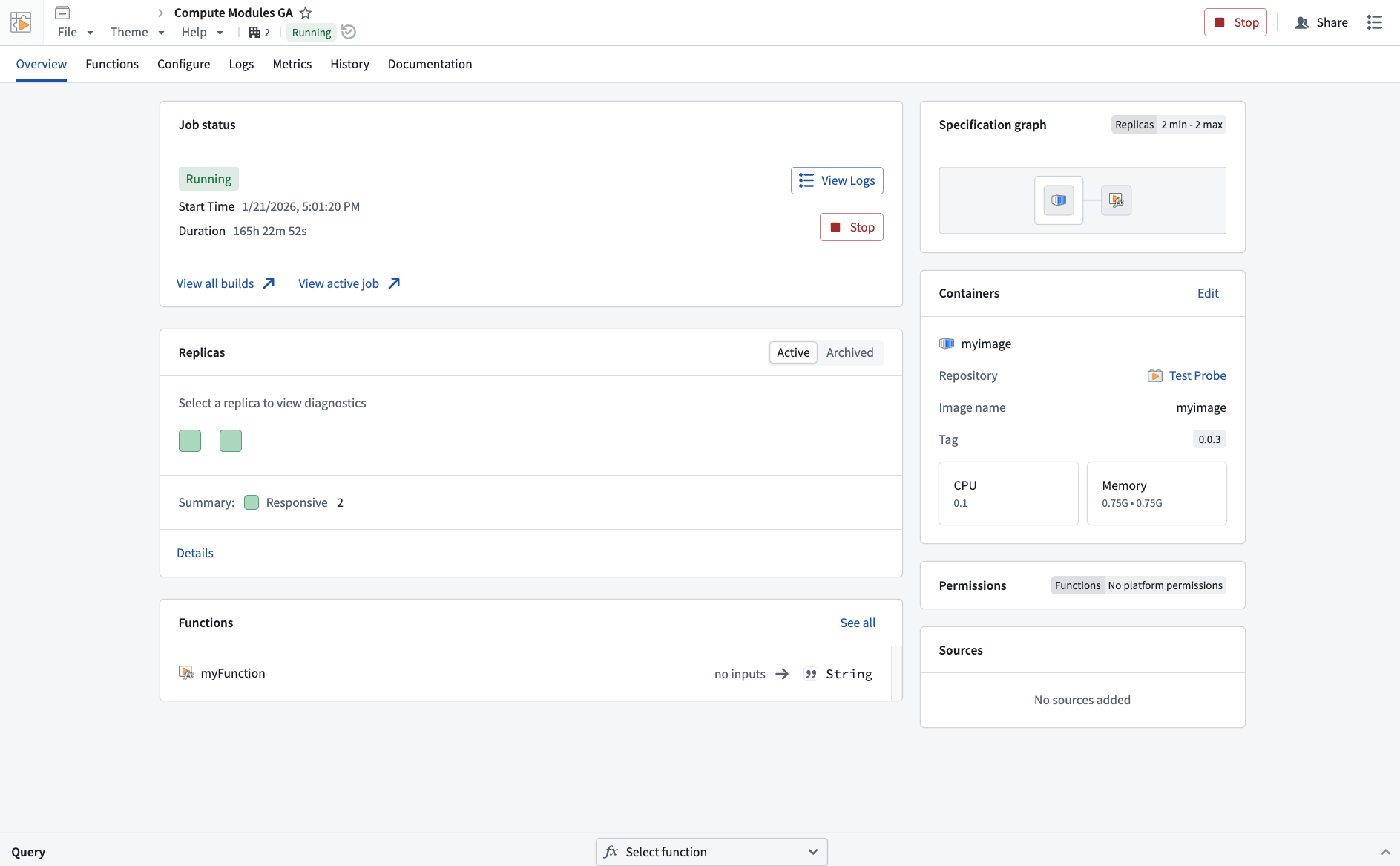Viewport: 1400px width, 866px height.
Task: Open the Configure tab
Action: click(x=183, y=64)
